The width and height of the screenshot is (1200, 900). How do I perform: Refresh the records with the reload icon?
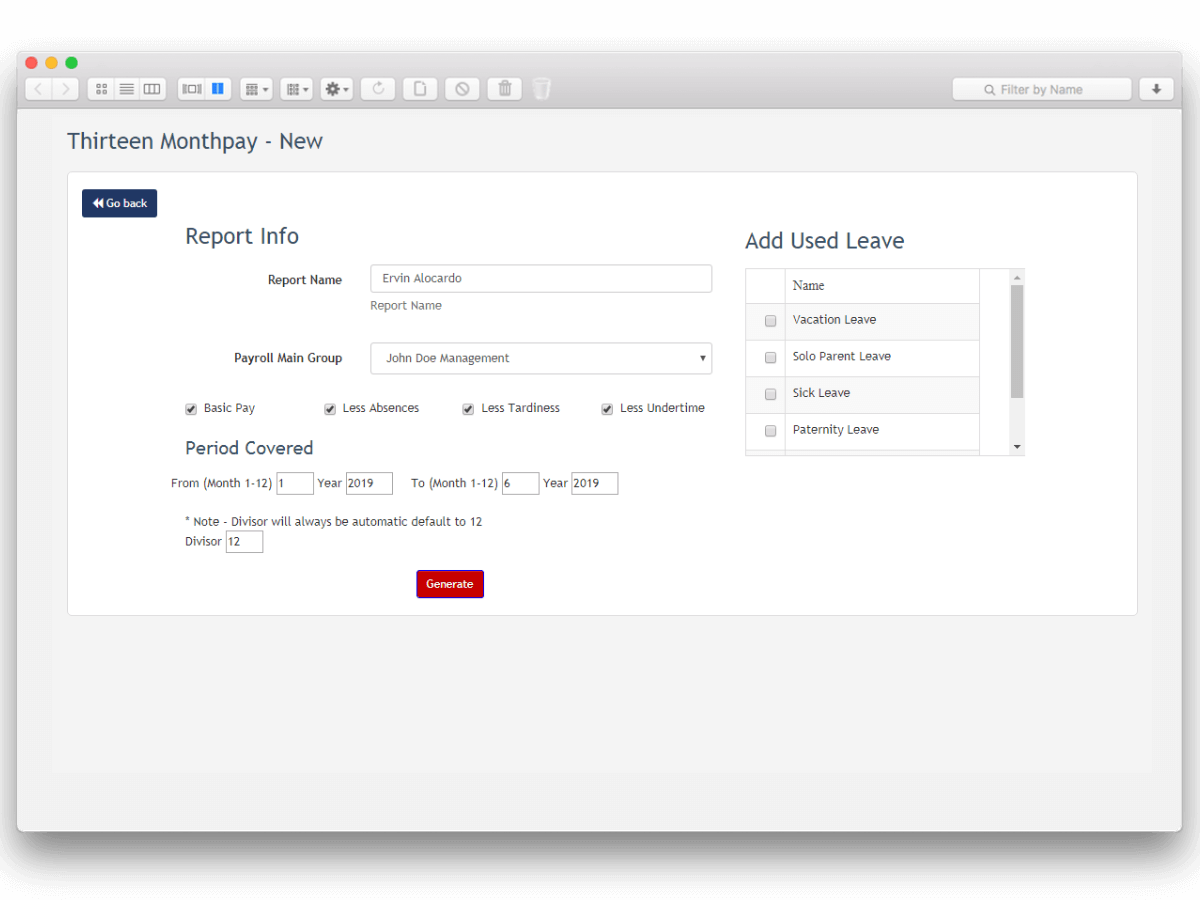click(x=378, y=88)
